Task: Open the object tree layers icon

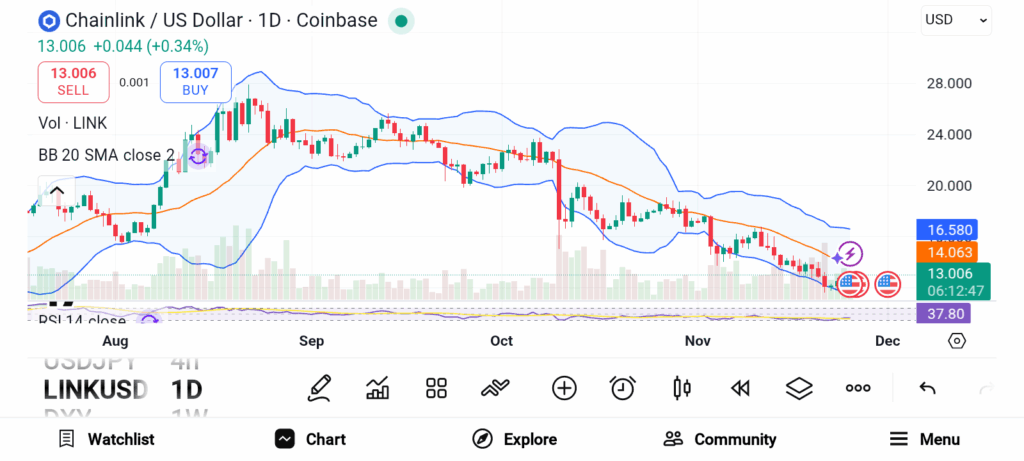Action: point(799,388)
